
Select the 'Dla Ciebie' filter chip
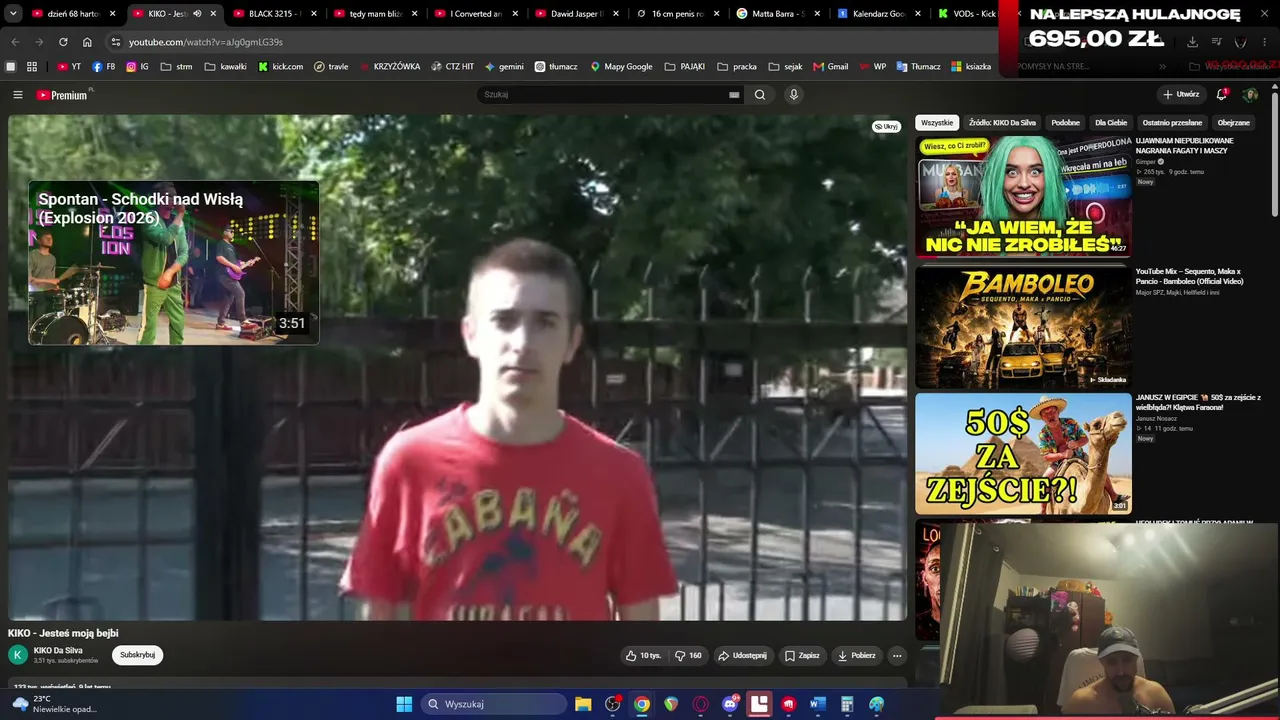pos(1111,123)
